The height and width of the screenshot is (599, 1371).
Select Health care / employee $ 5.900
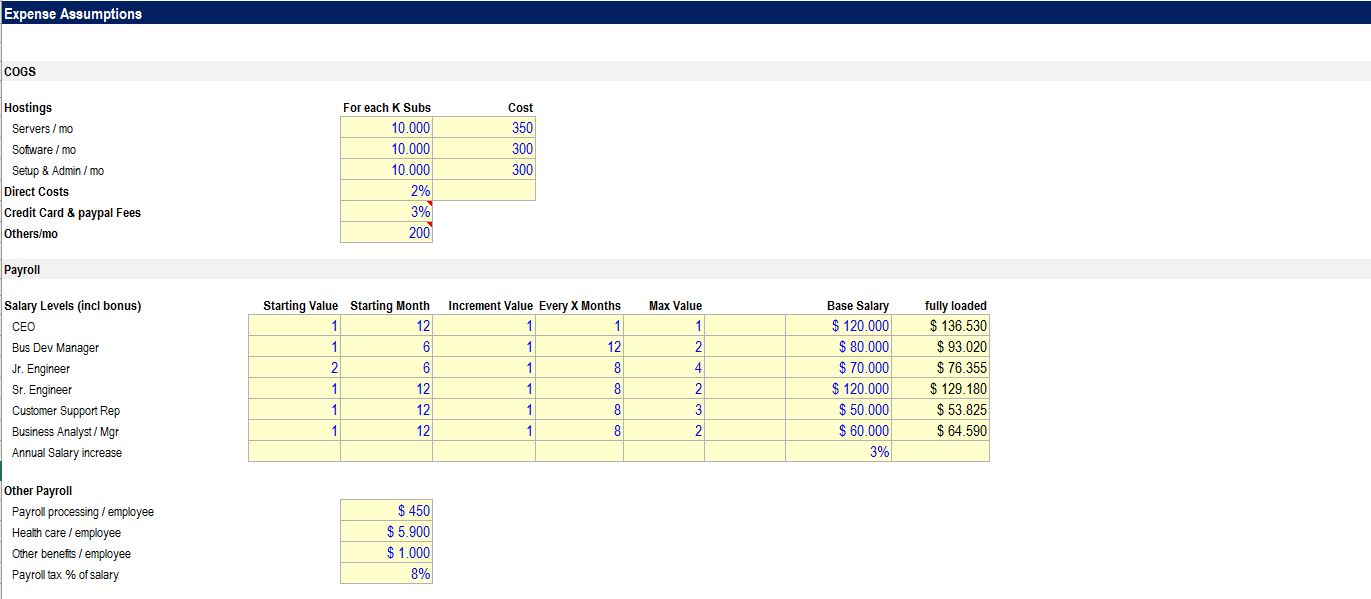click(386, 532)
